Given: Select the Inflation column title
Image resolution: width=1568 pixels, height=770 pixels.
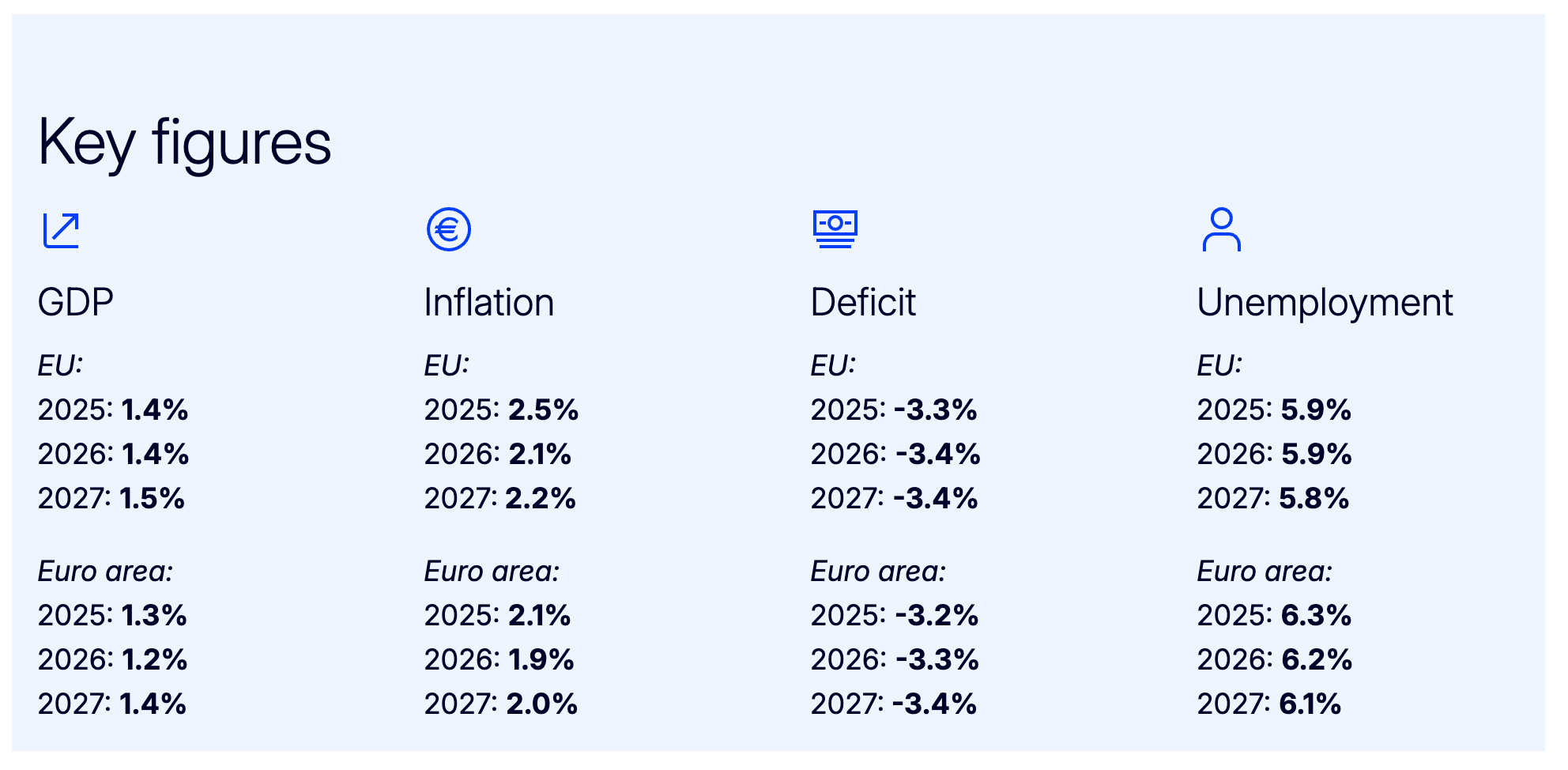Looking at the screenshot, I should pos(488,303).
